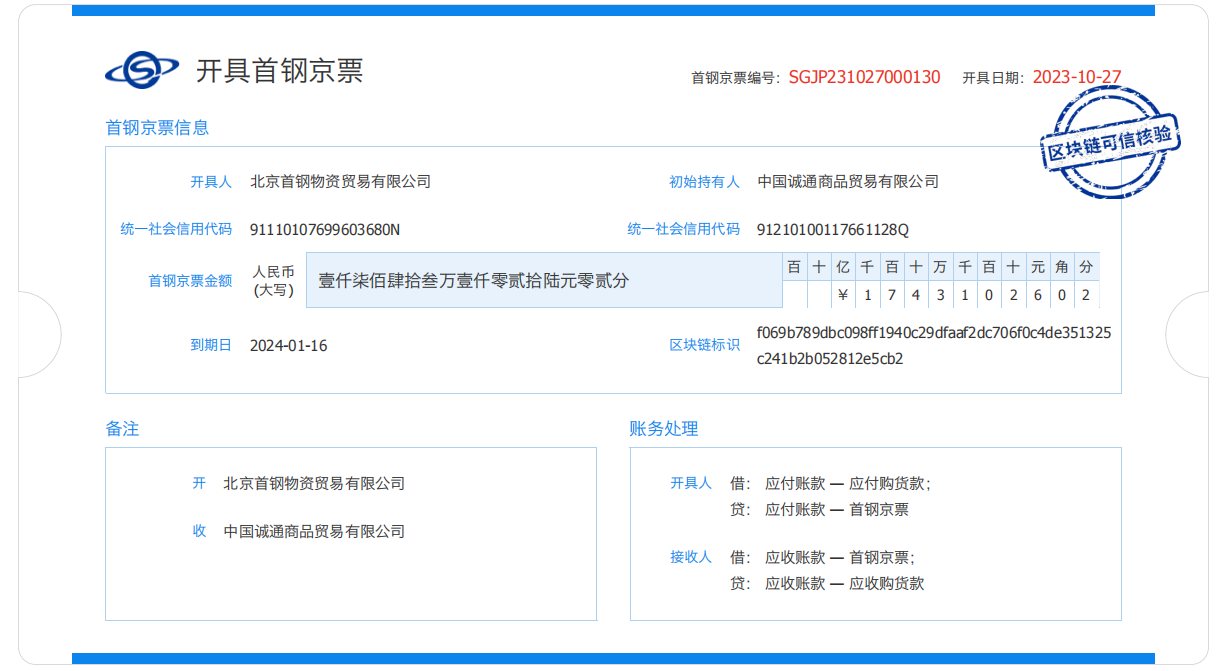Click the 区块链可信核验 verification stamp
Screen dimensions: 1225x671
(x=1109, y=141)
